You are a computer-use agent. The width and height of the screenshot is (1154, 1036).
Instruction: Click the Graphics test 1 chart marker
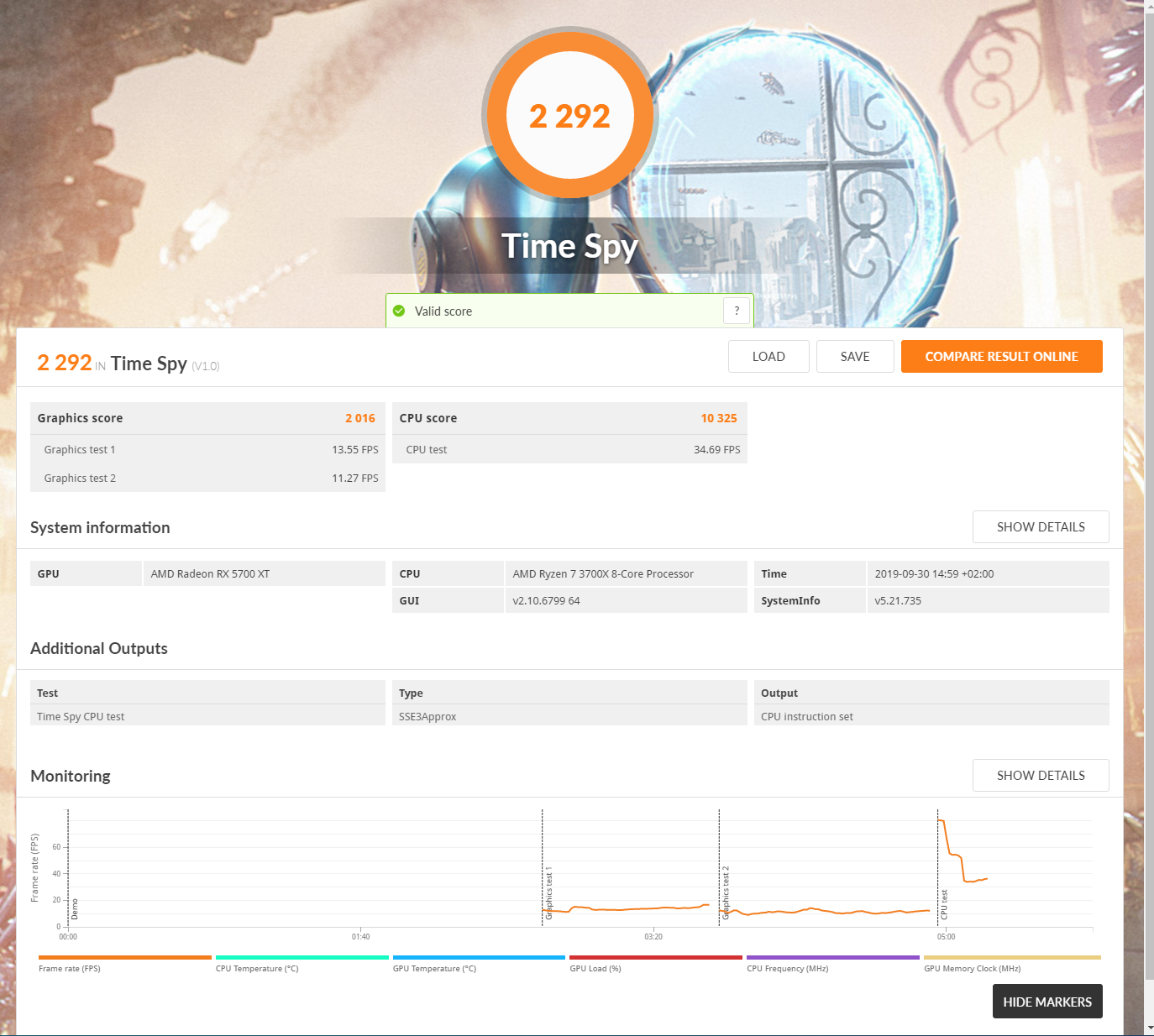pyautogui.click(x=548, y=893)
